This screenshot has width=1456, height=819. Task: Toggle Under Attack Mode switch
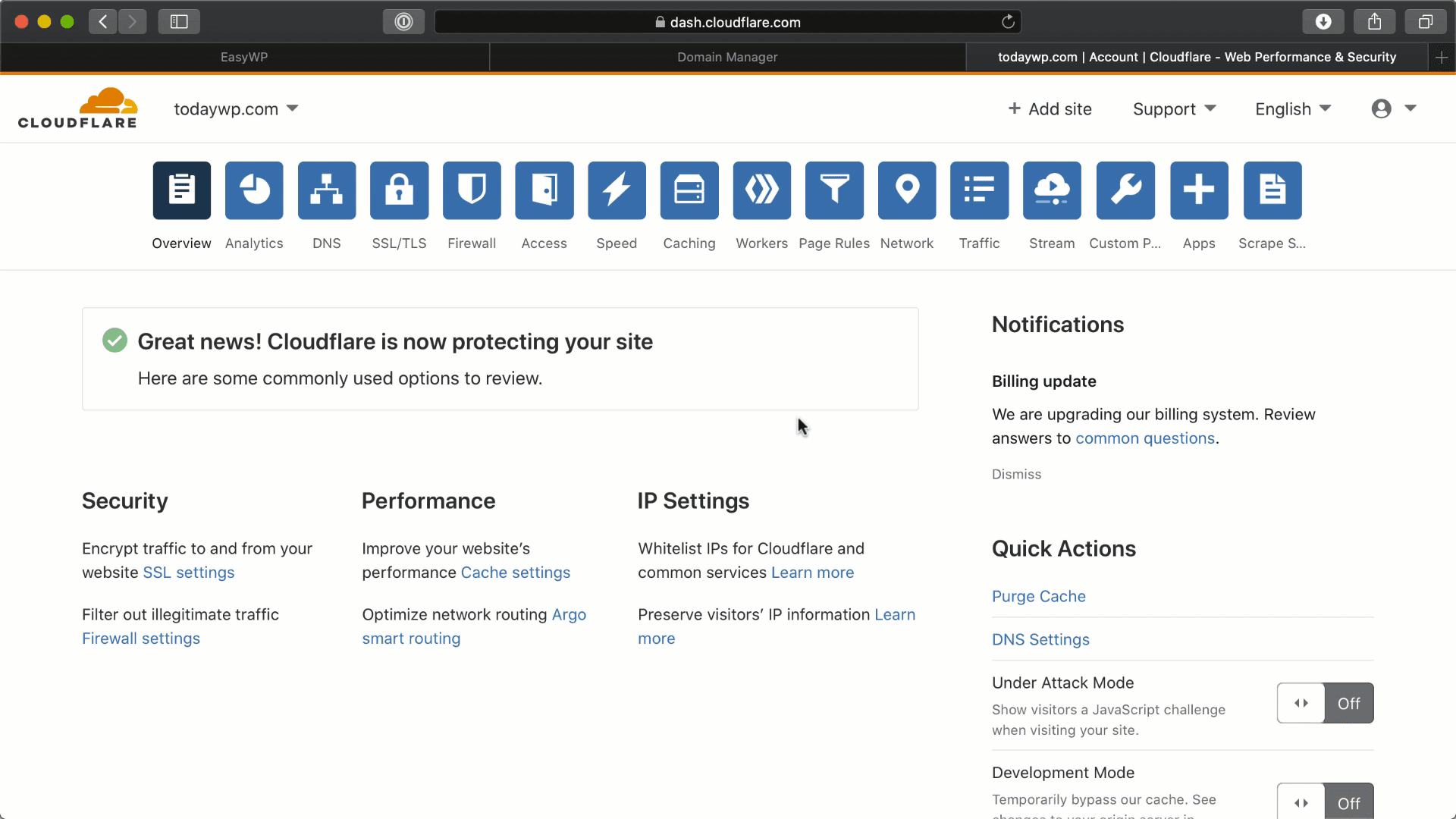tap(1325, 703)
